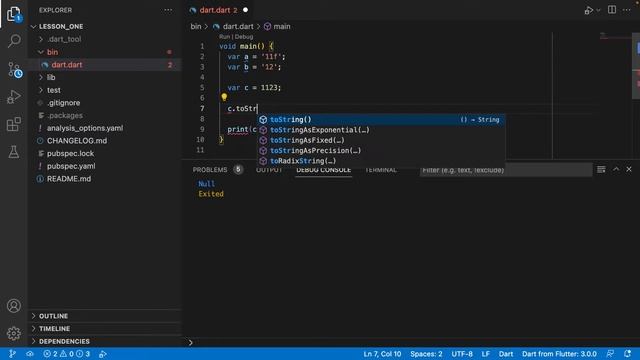Focus the debug console filter field
Viewport: 640px width, 360px height.
coord(506,170)
